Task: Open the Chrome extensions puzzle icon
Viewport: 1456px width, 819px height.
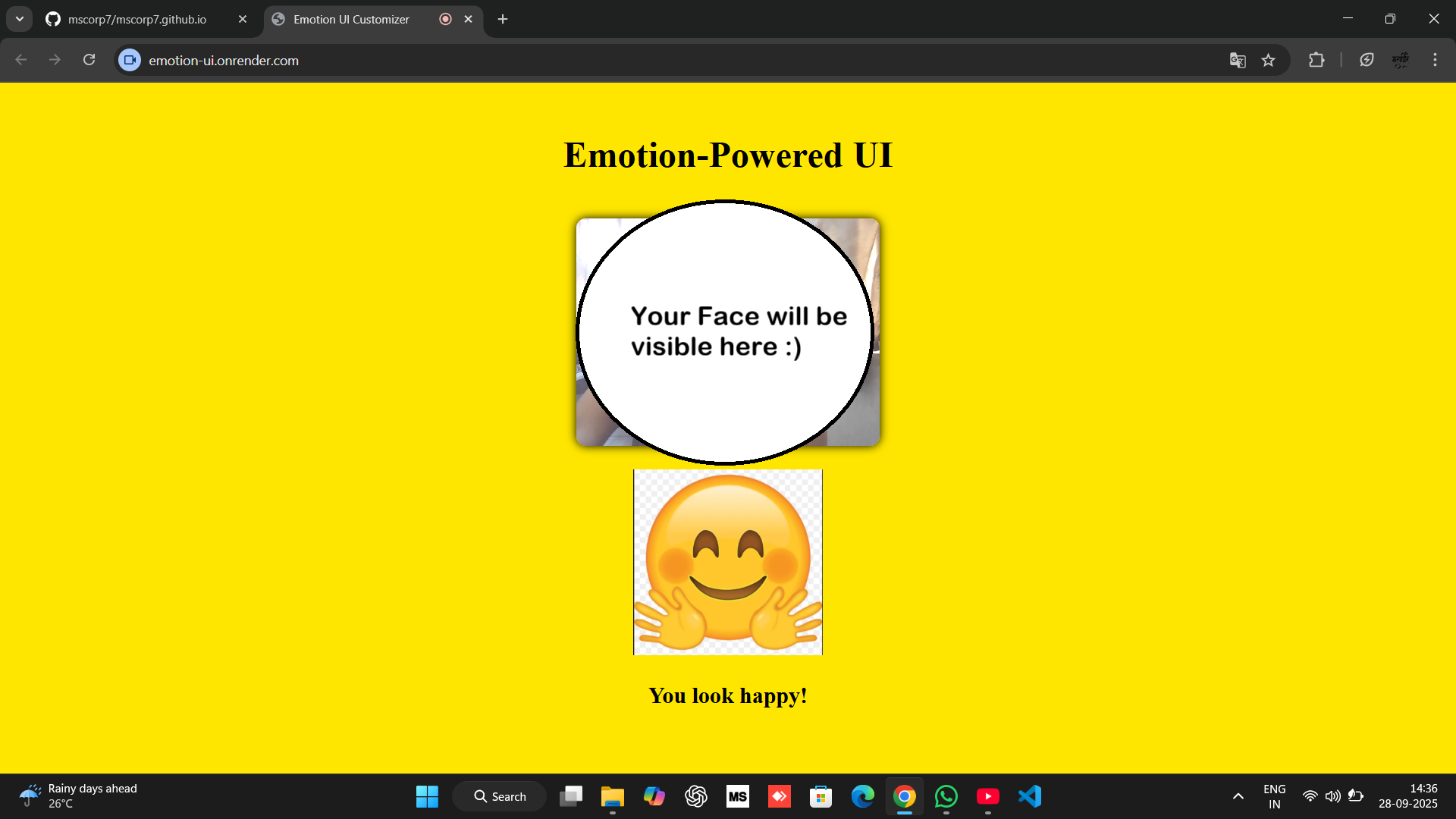Action: click(1317, 60)
